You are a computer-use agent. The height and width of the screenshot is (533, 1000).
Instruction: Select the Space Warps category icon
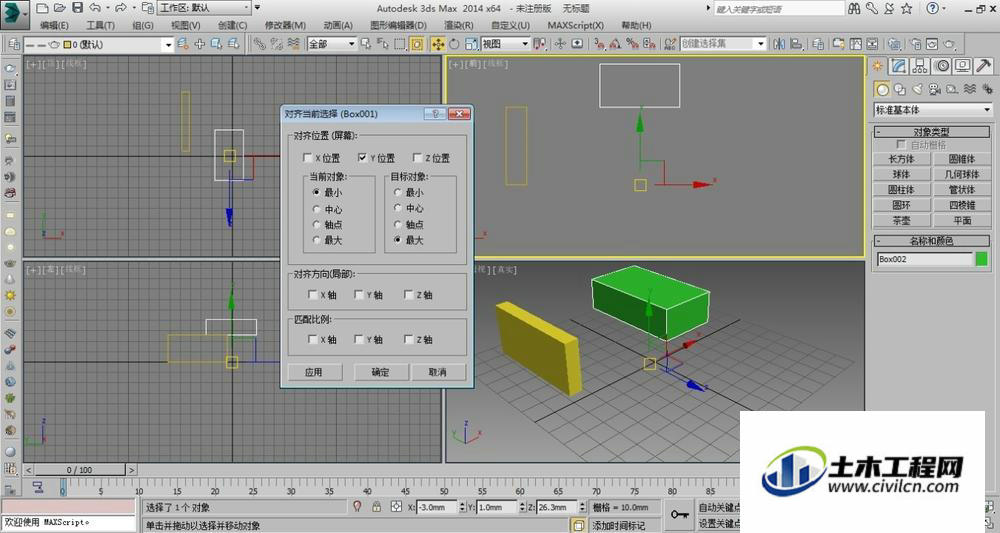click(x=970, y=89)
